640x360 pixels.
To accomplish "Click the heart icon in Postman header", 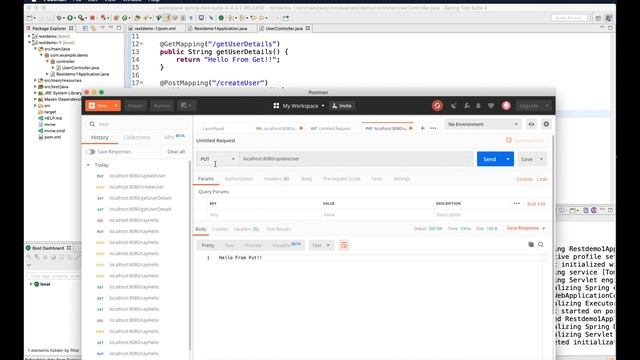I will (x=491, y=106).
